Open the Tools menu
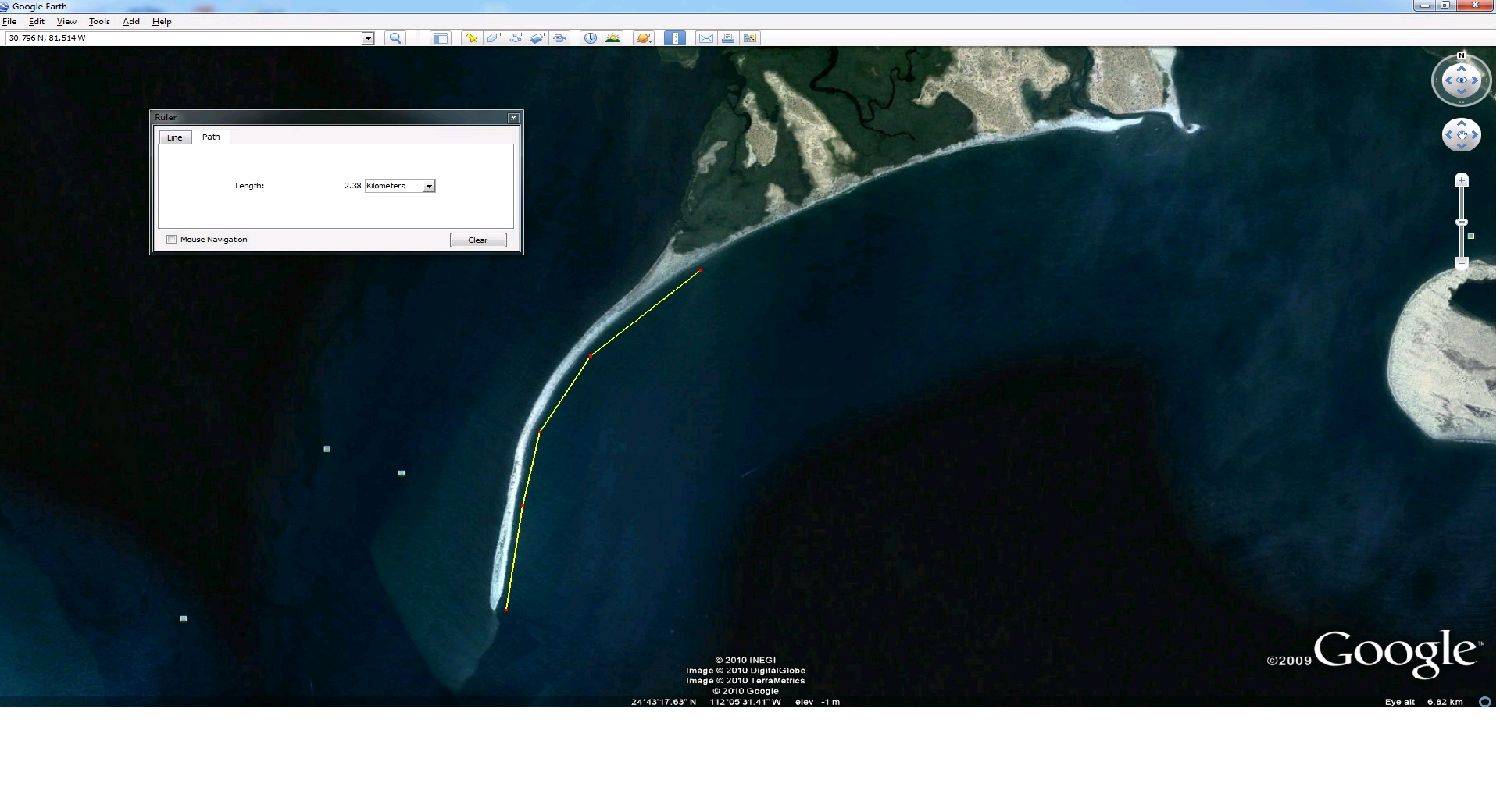This screenshot has height=812, width=1500. [x=99, y=21]
